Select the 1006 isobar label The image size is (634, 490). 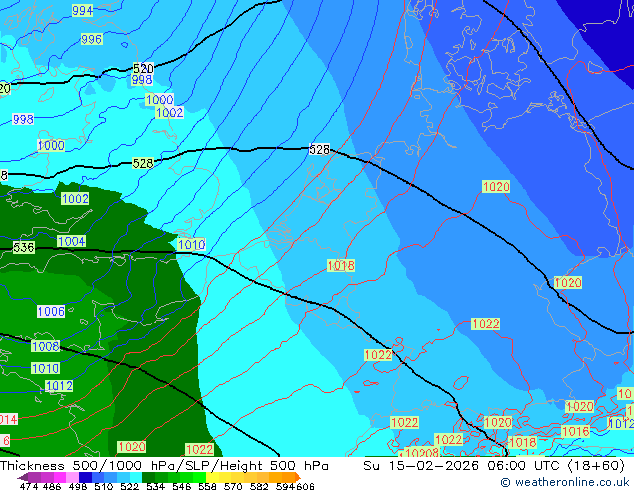pyautogui.click(x=51, y=311)
